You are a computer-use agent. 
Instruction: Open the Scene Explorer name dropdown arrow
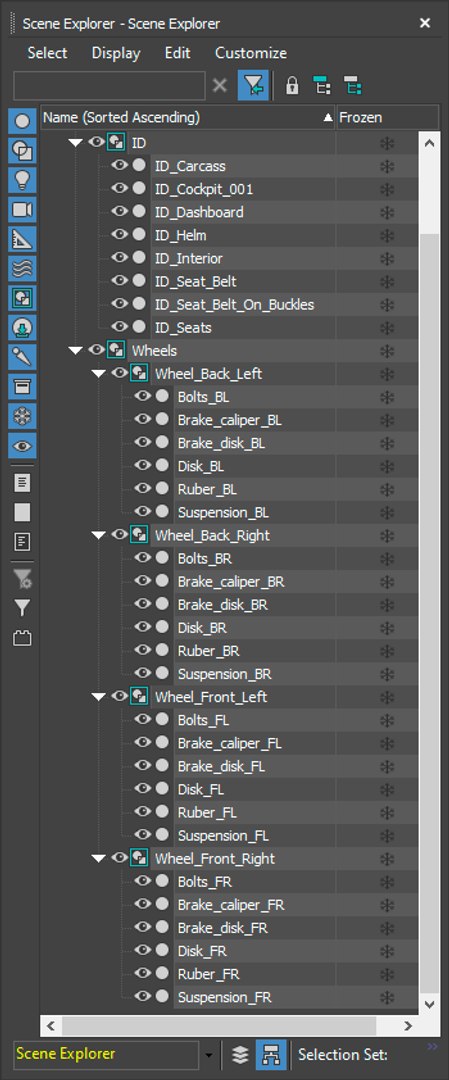point(209,1055)
